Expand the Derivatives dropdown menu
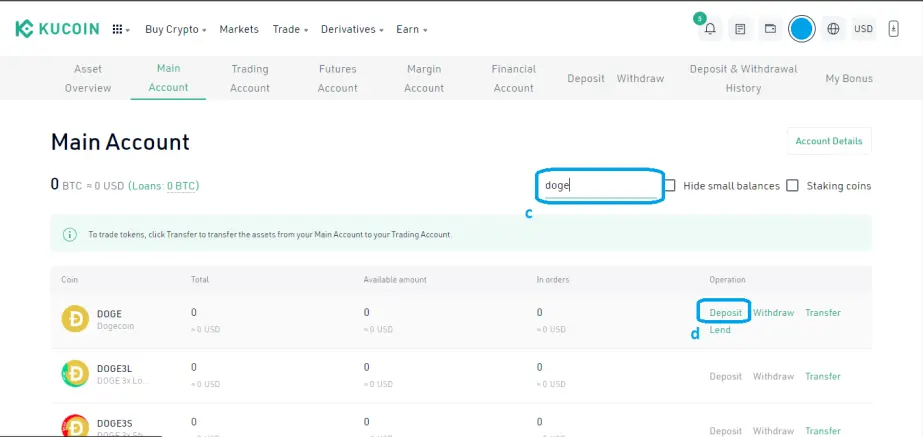Viewport: 923px width, 437px height. click(x=352, y=29)
